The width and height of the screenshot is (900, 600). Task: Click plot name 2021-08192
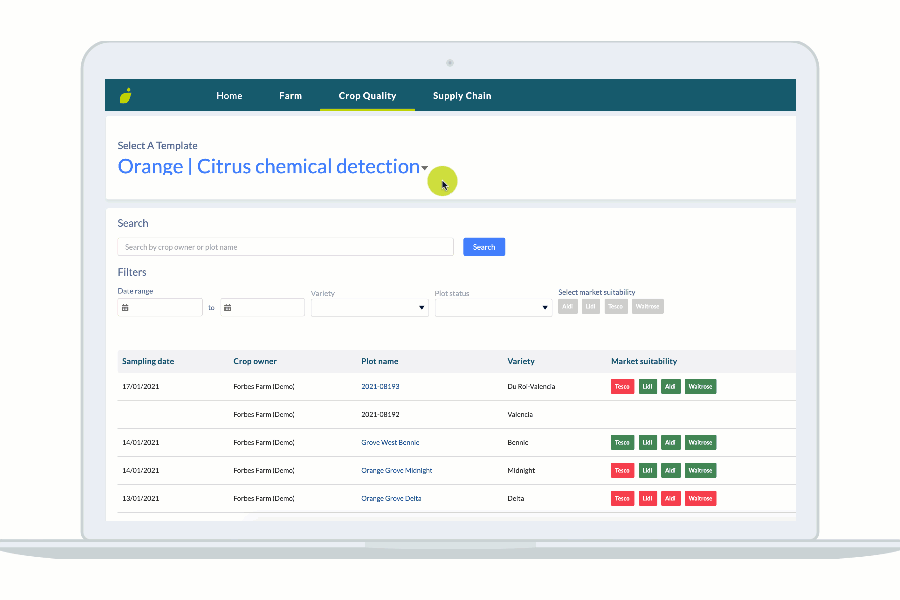click(380, 415)
